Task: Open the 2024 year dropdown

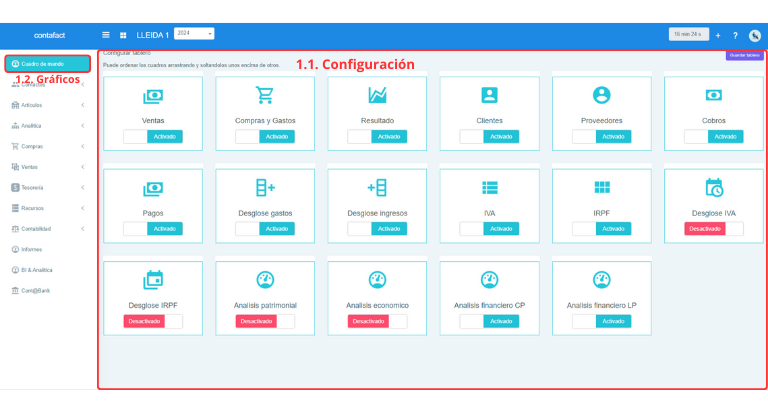Action: (194, 34)
